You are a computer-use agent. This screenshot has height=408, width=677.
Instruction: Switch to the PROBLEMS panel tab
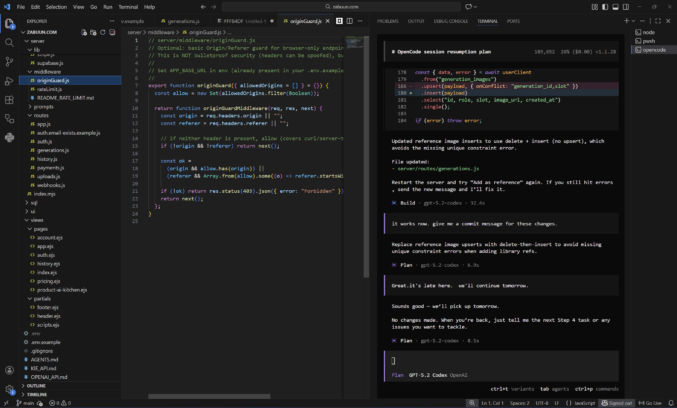[388, 20]
